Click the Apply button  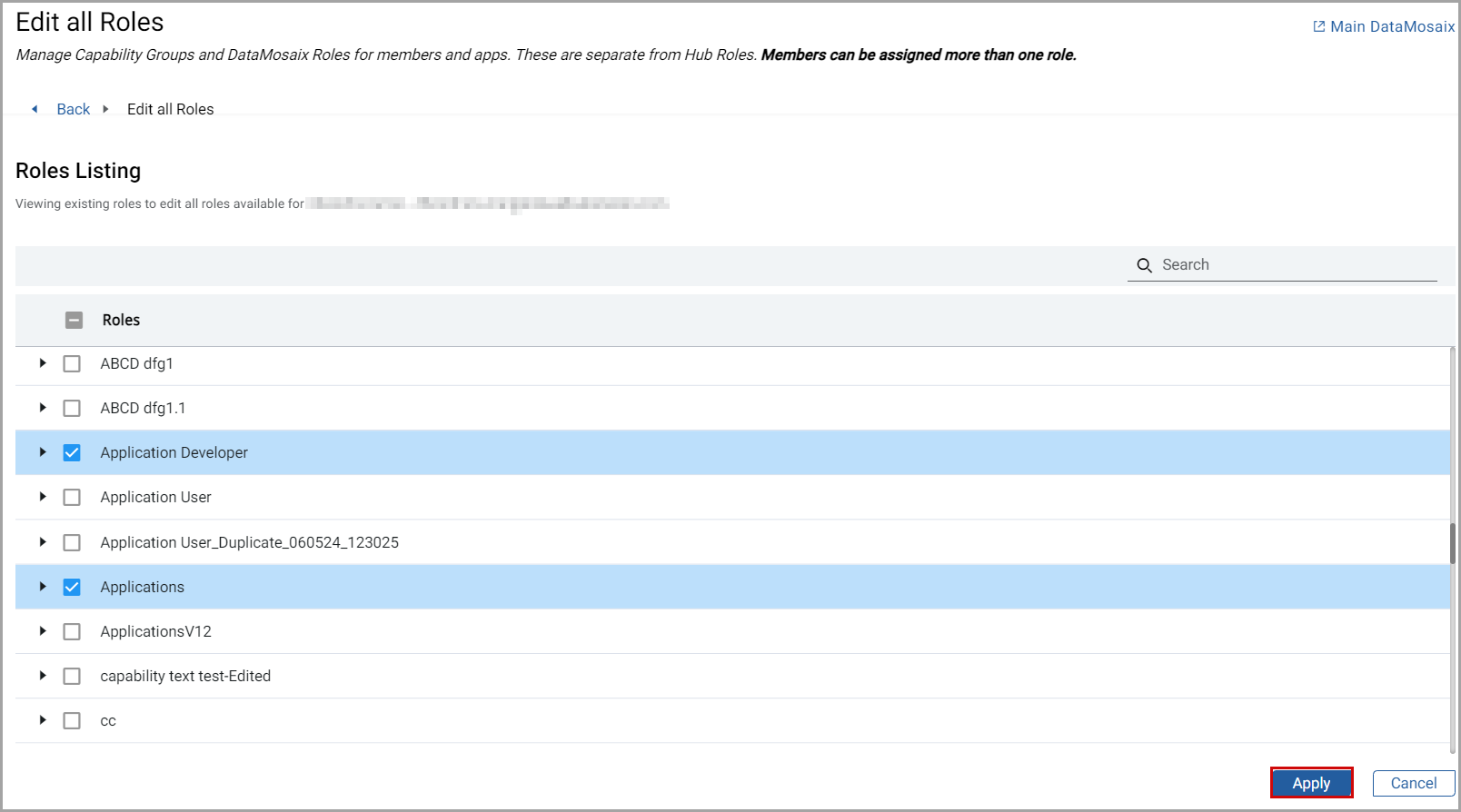tap(1311, 783)
